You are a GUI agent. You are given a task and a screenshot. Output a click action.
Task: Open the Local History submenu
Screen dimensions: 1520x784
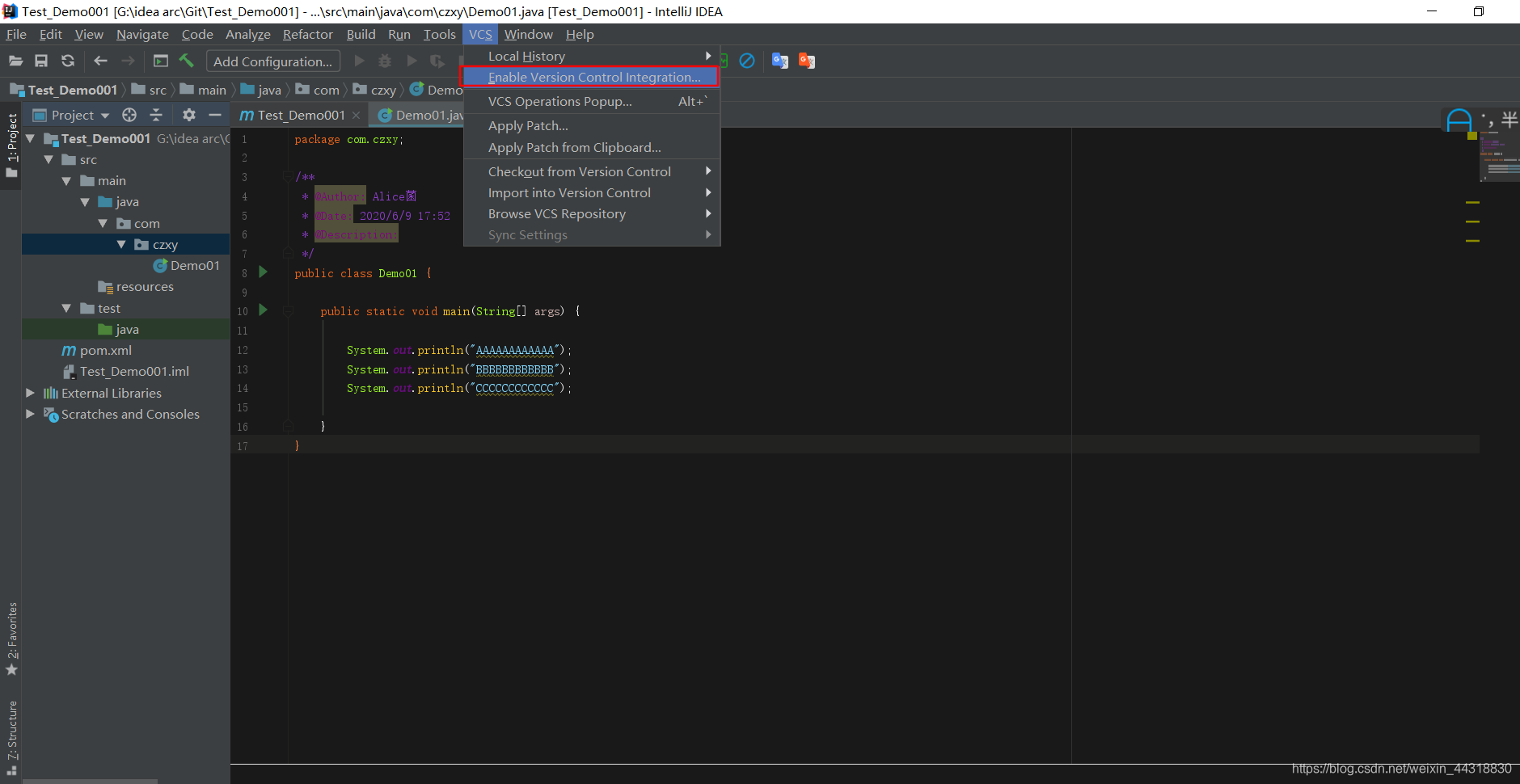tap(591, 56)
